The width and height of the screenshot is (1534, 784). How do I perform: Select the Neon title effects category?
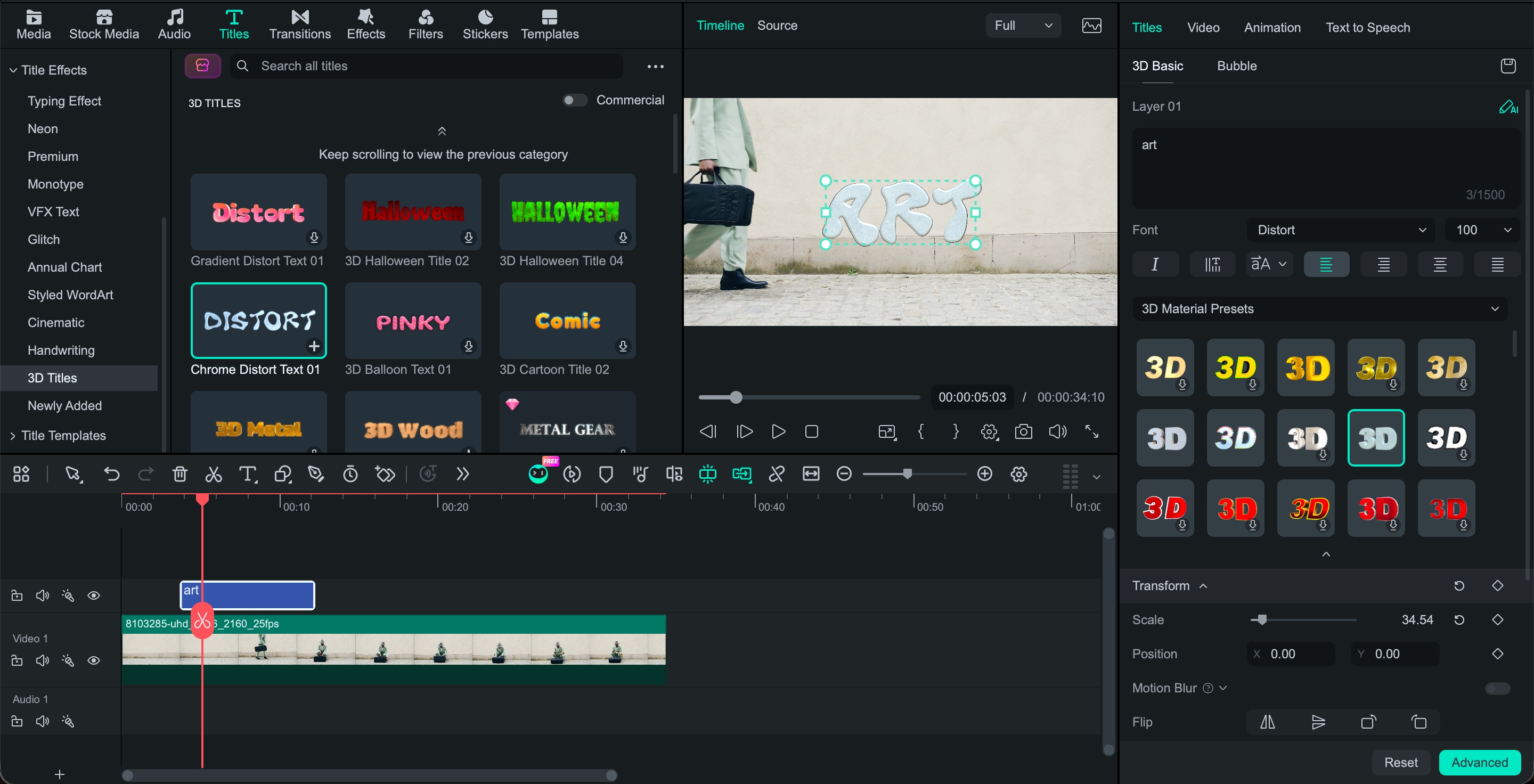[43, 128]
